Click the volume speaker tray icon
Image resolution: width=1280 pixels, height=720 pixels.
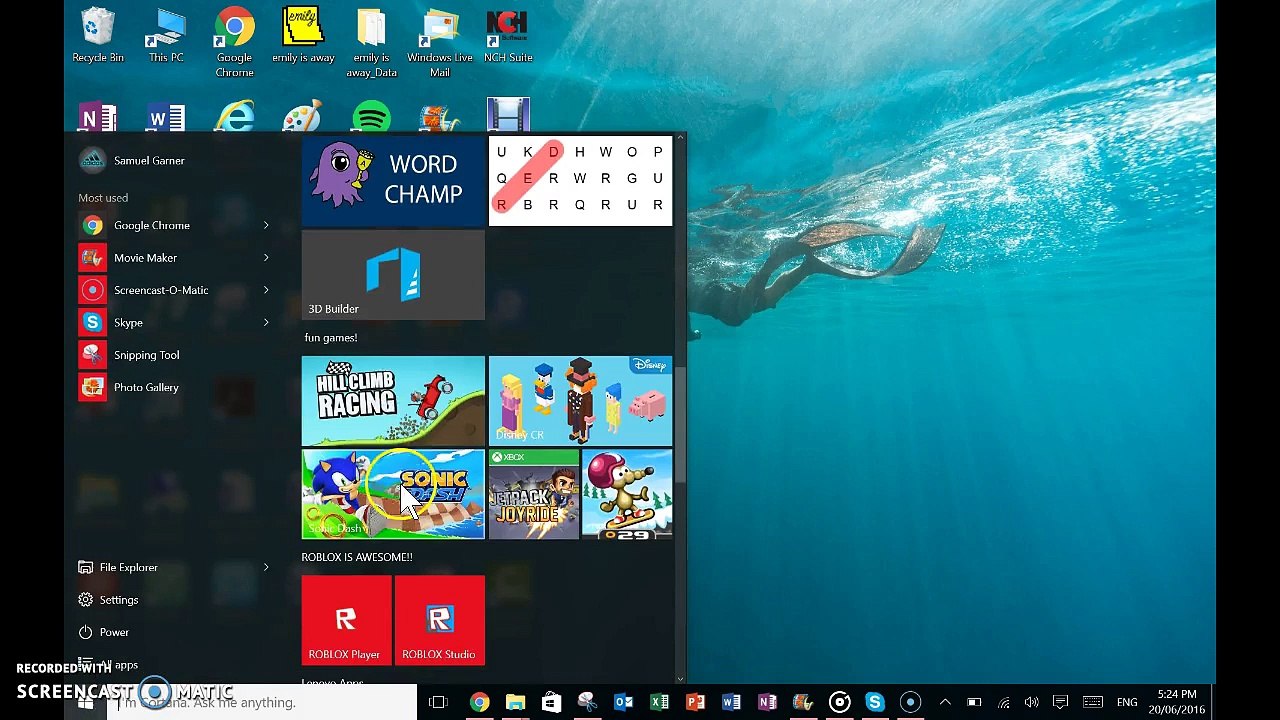tap(1032, 702)
